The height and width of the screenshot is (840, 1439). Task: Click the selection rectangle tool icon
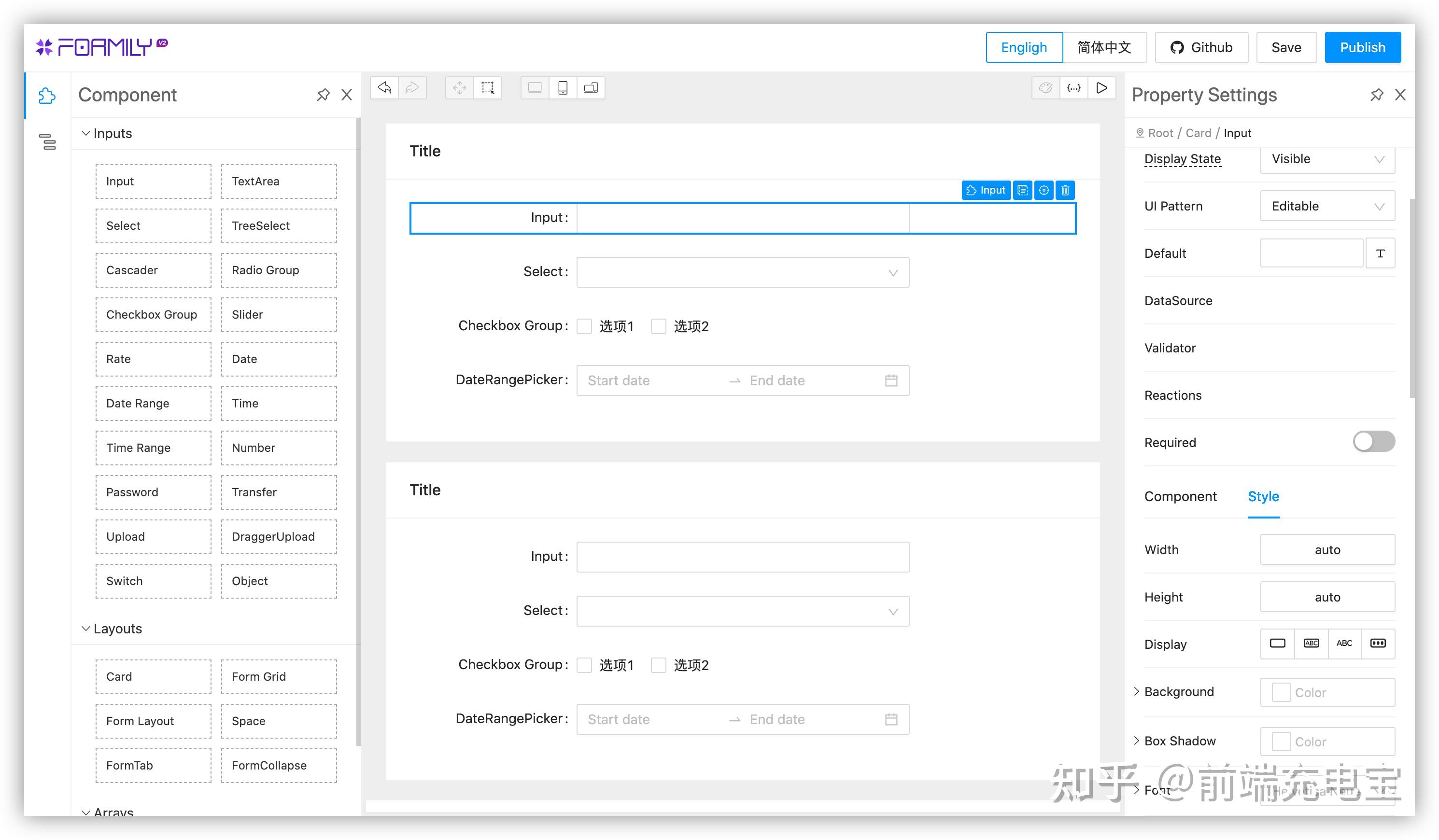487,88
